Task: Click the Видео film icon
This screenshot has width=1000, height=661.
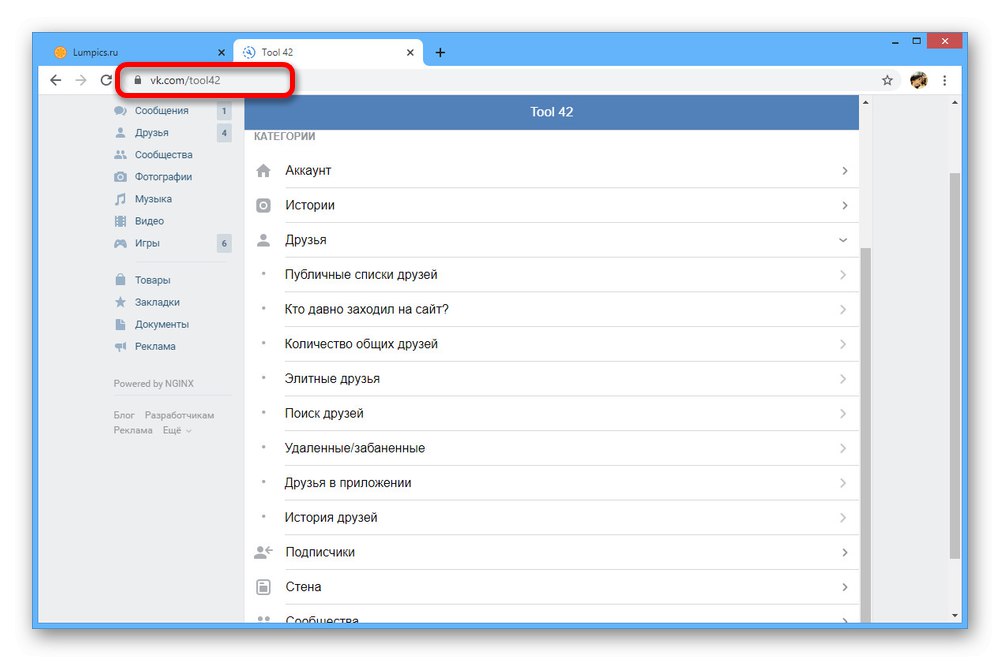Action: pos(120,221)
